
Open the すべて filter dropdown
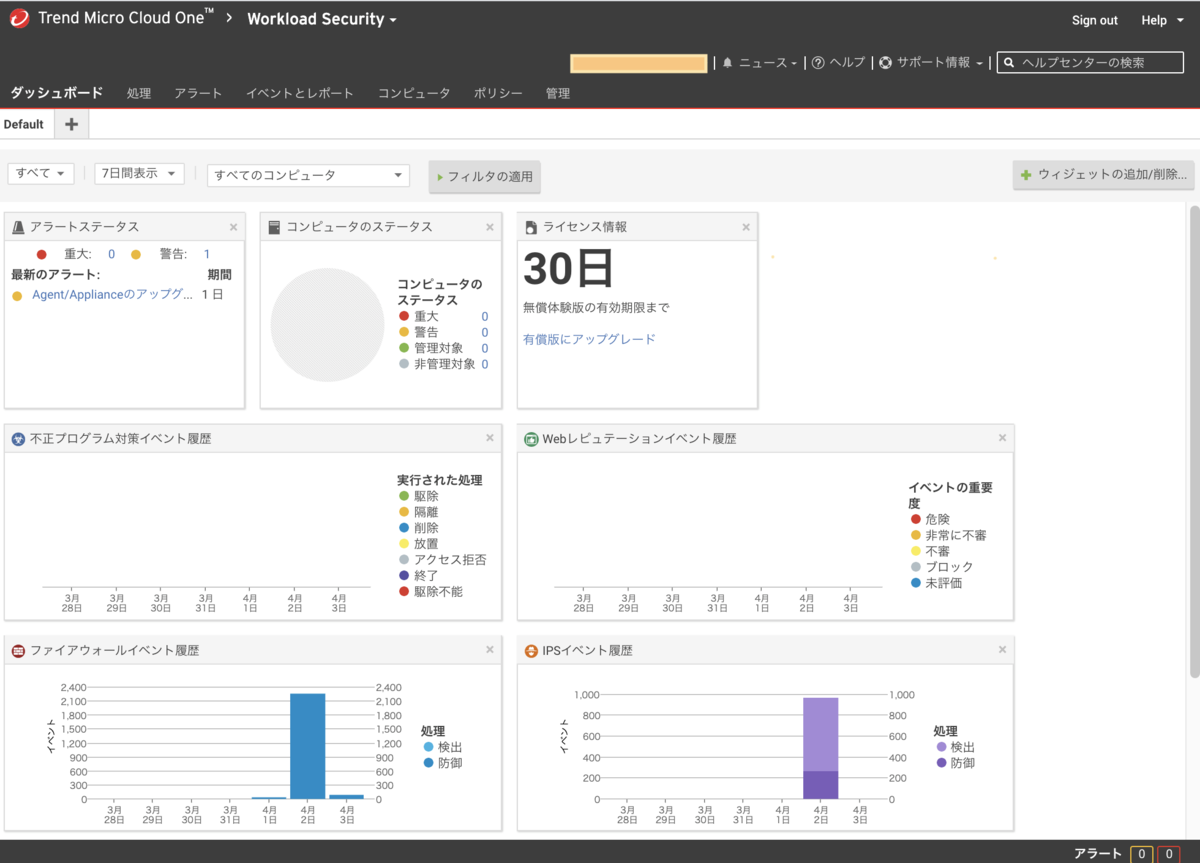41,173
